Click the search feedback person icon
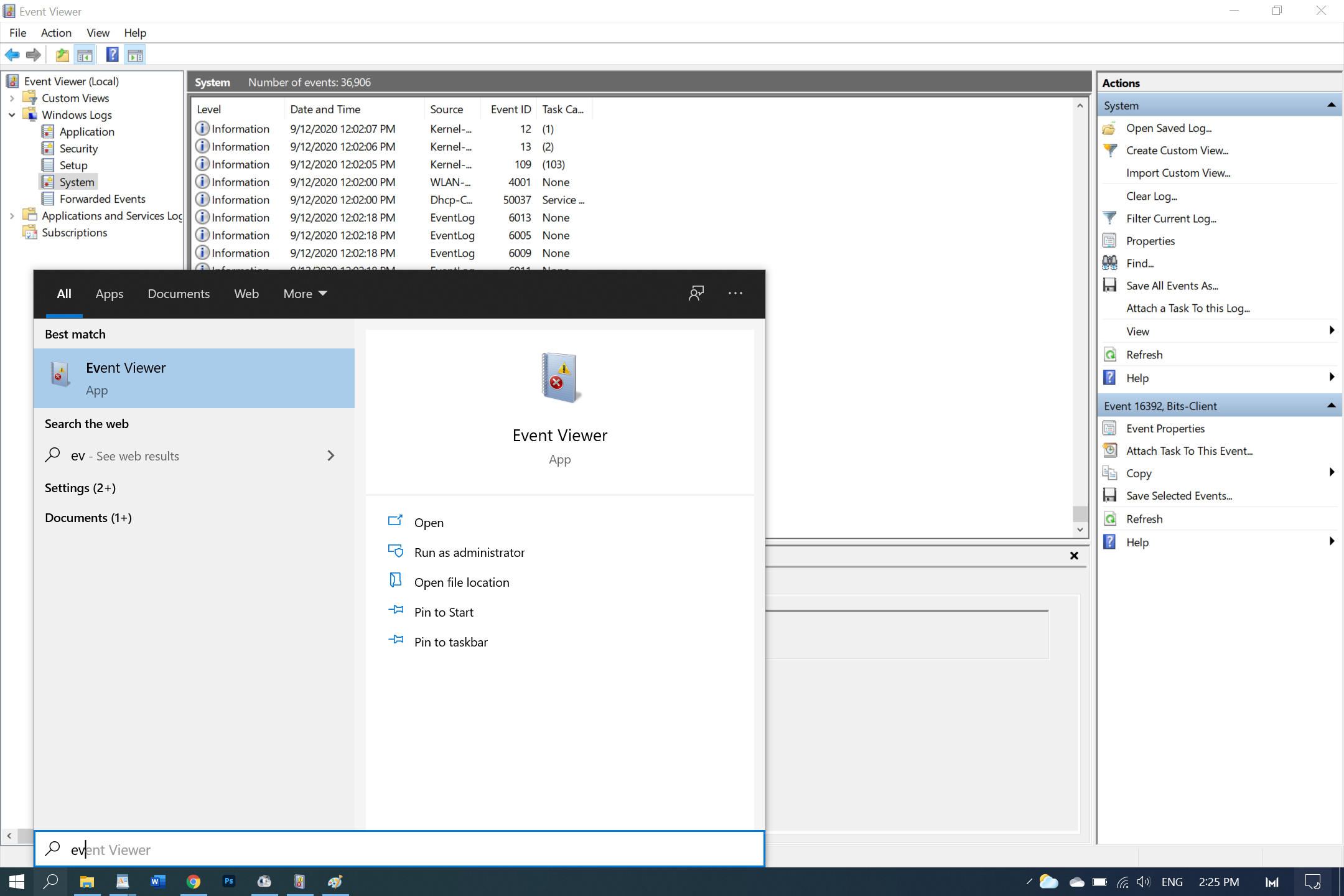 (x=696, y=293)
